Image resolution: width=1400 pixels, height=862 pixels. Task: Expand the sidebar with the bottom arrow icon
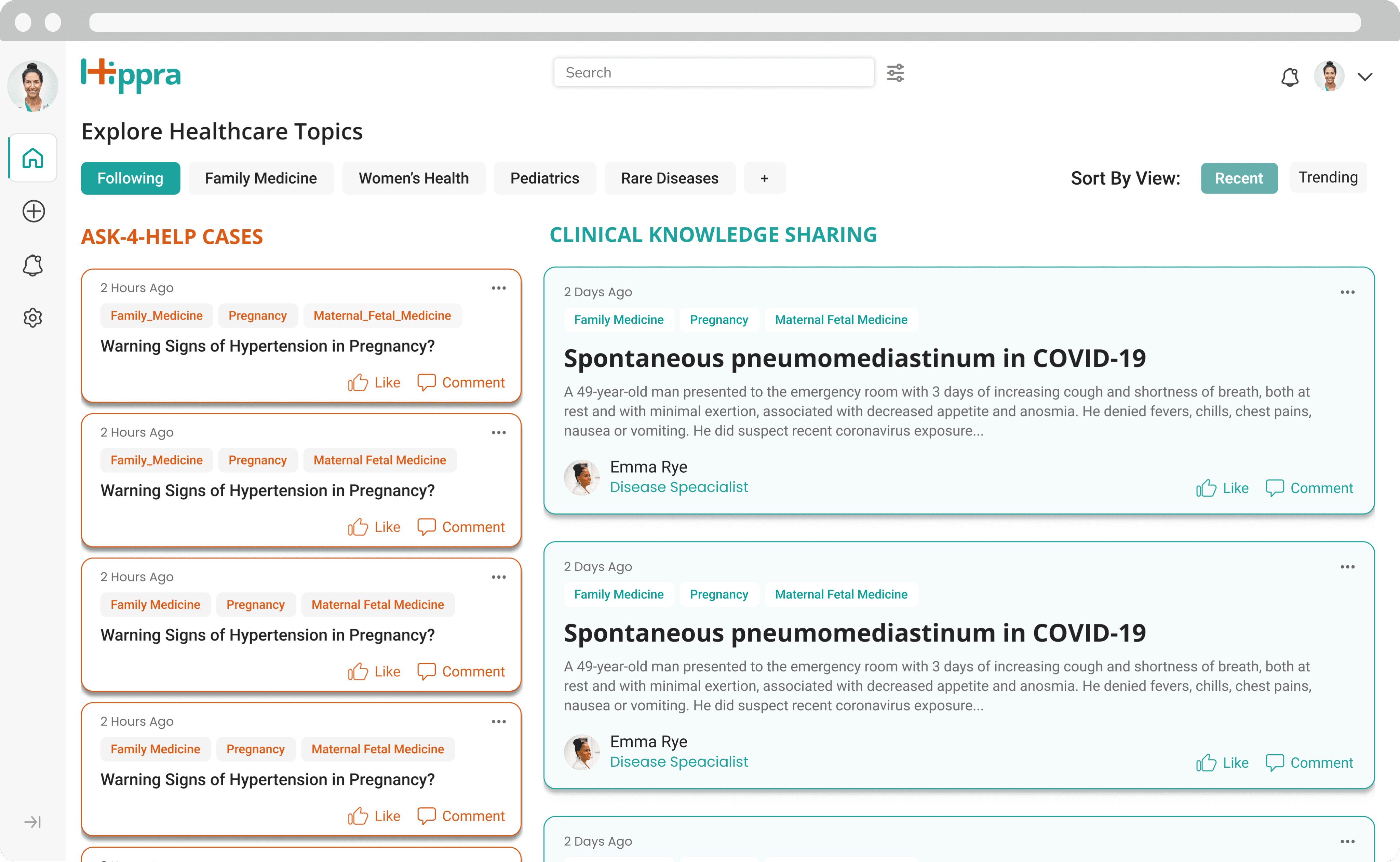(x=32, y=822)
